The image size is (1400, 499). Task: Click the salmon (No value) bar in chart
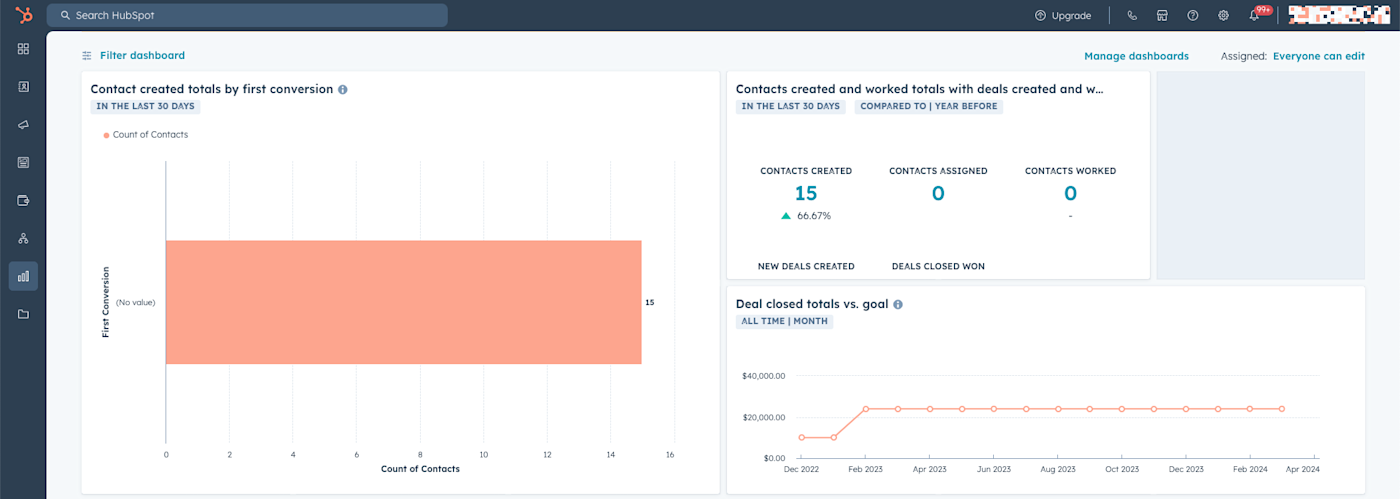click(403, 302)
